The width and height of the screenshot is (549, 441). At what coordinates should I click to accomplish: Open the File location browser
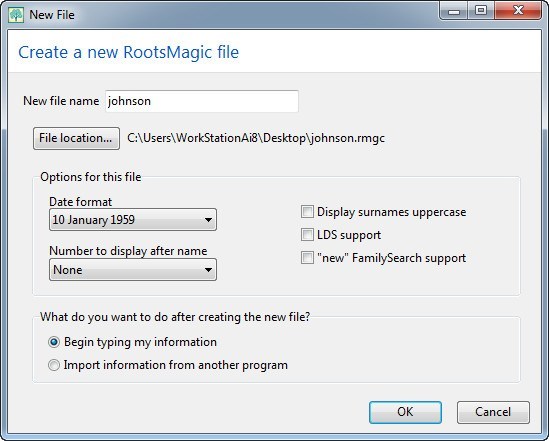coord(76,139)
